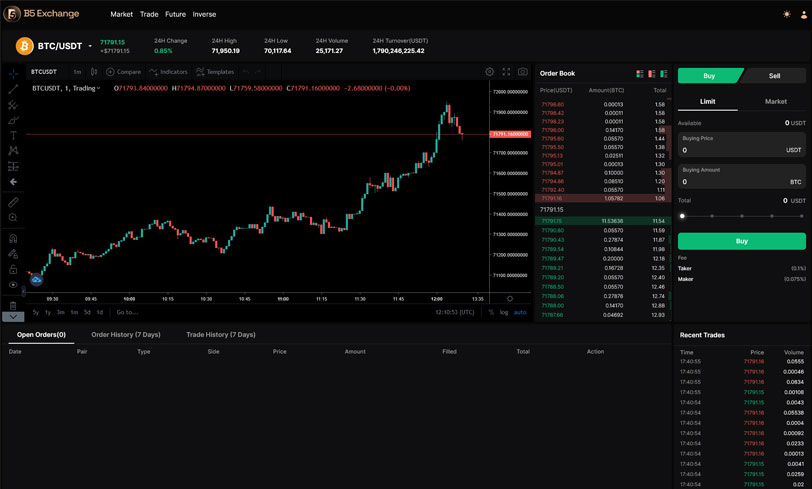Viewport: 812px width, 489px height.
Task: Click the zoom in magnifier tool
Action: [13, 218]
